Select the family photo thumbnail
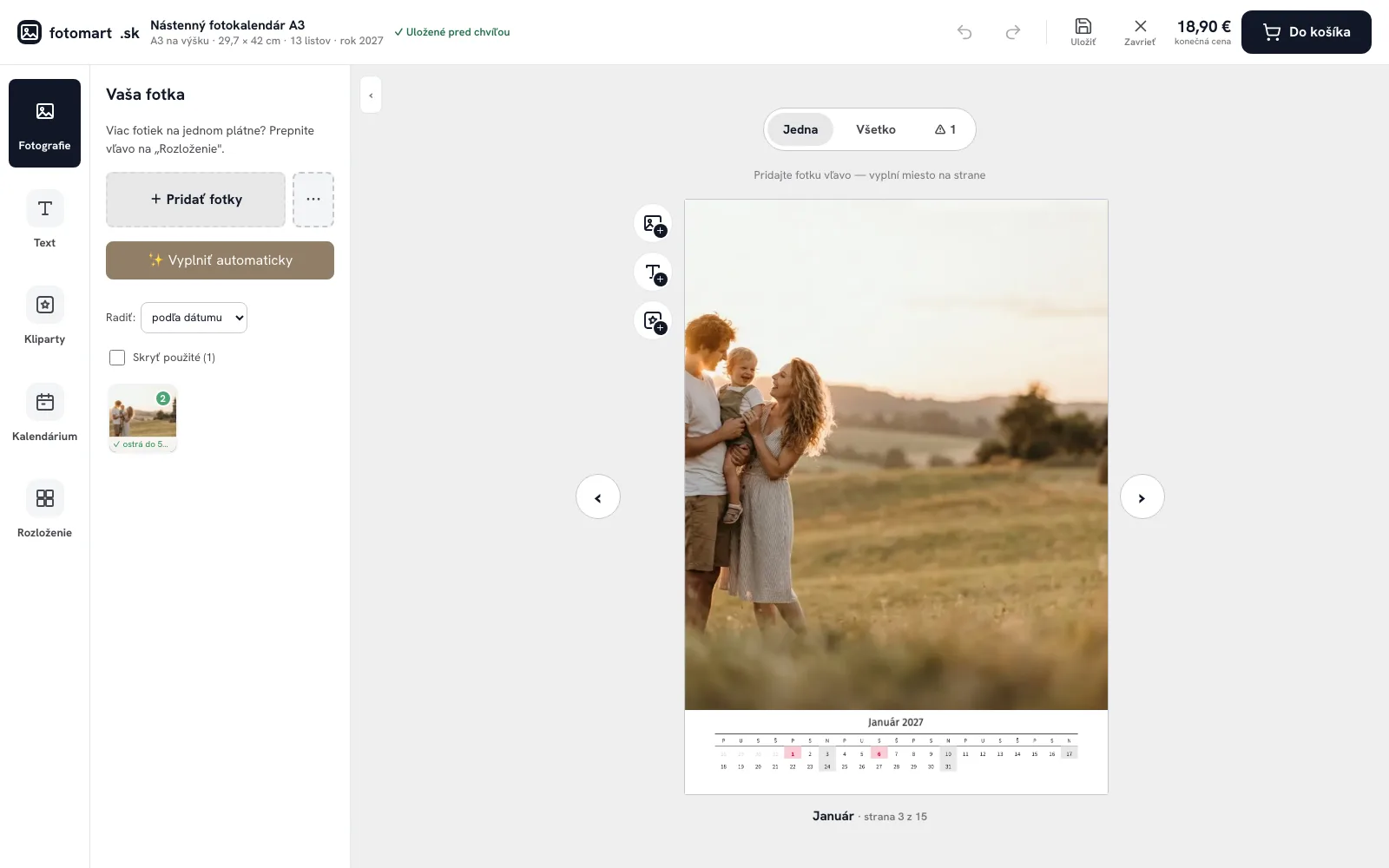The height and width of the screenshot is (868, 1389). (x=143, y=418)
